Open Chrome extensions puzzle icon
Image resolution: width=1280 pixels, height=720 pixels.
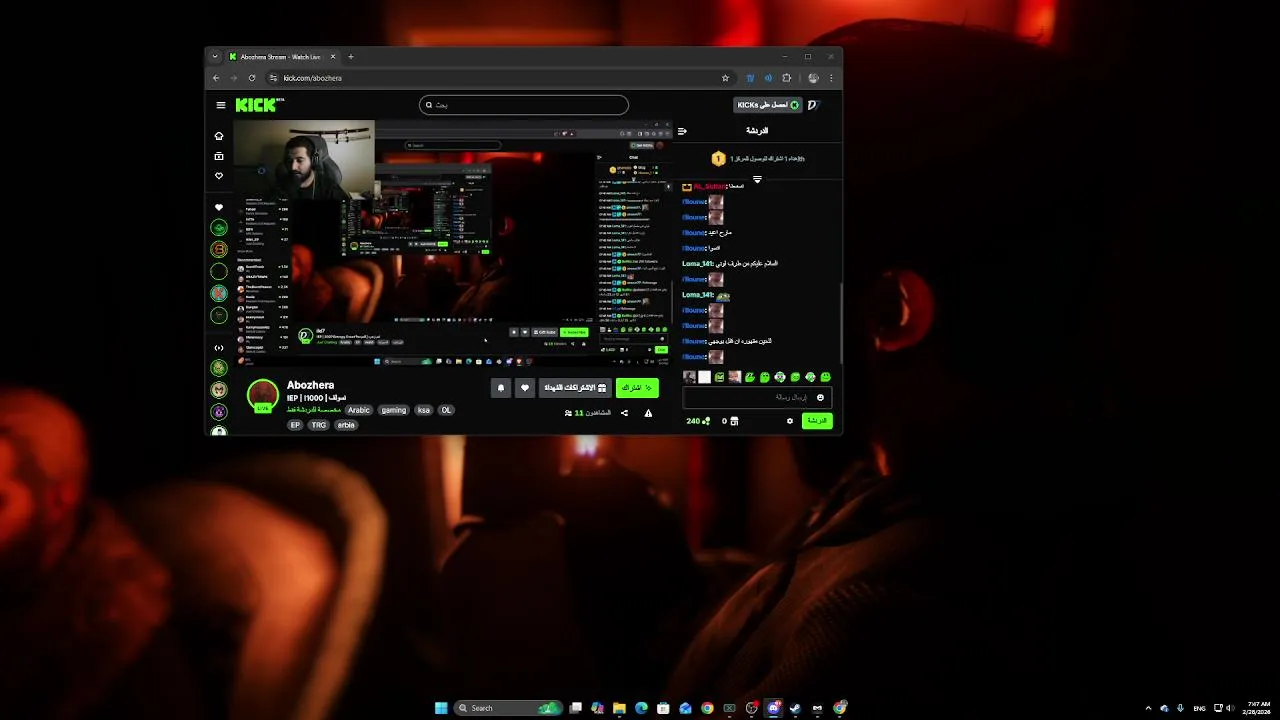787,78
